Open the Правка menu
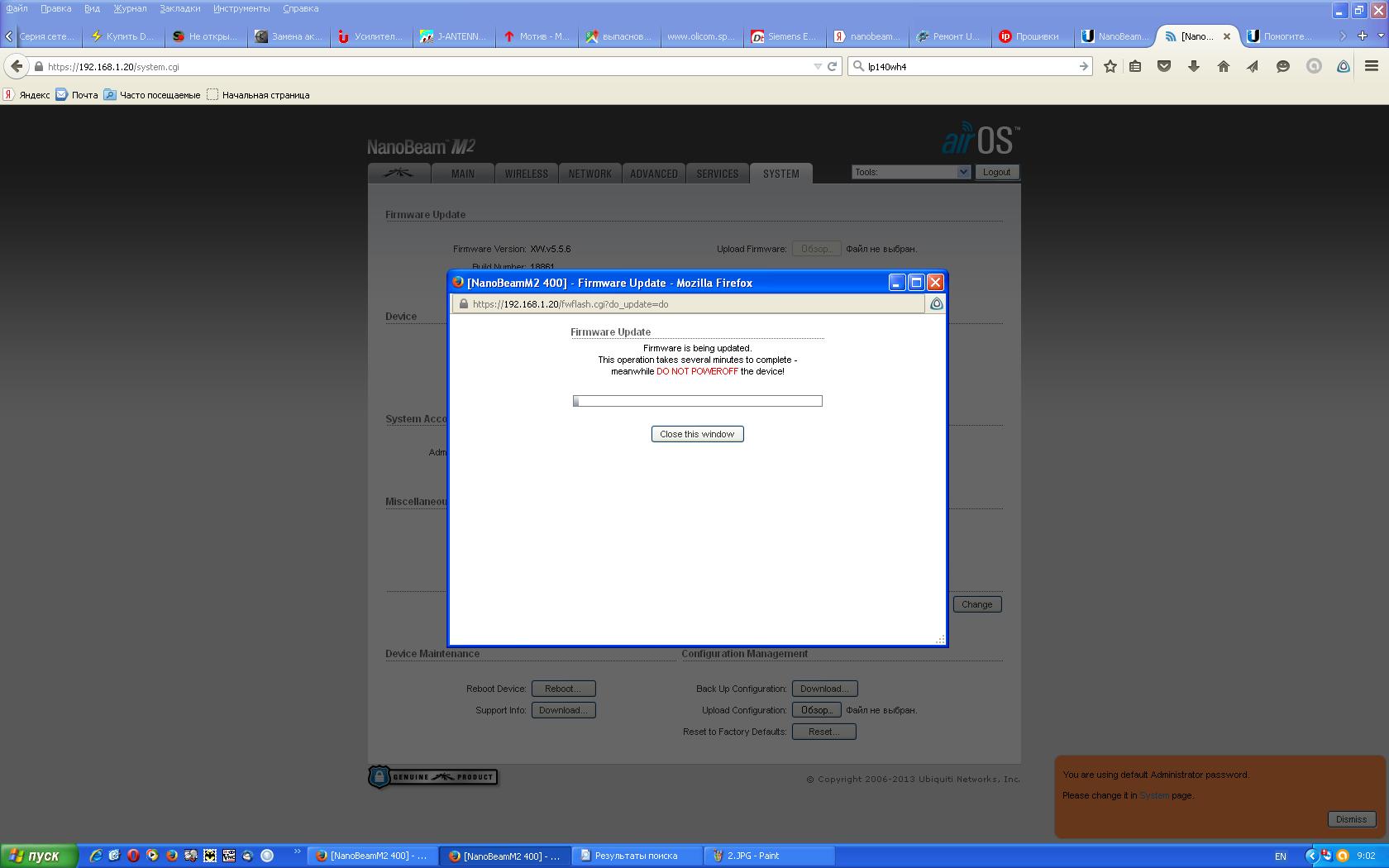The height and width of the screenshot is (868, 1389). pos(55,8)
